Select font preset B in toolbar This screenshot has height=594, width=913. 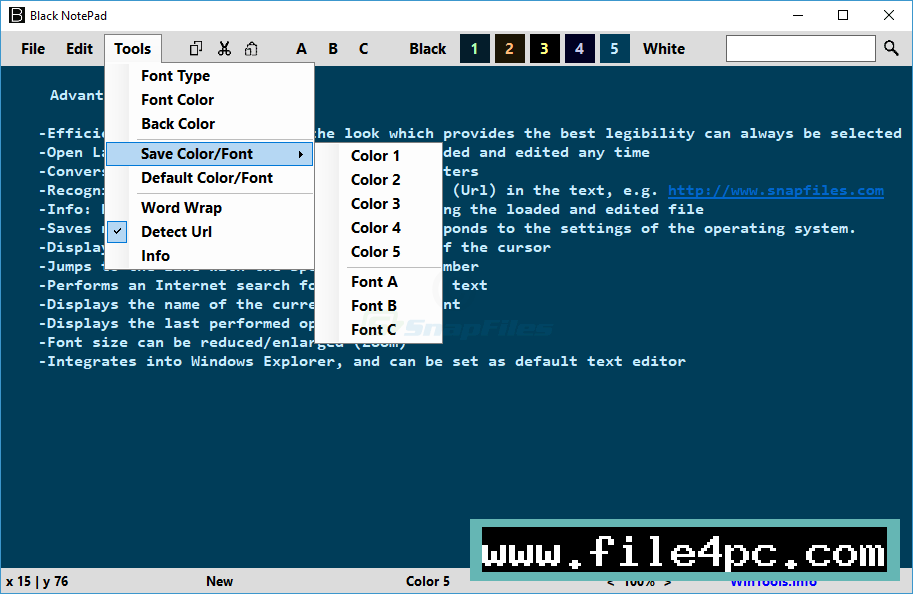[332, 49]
